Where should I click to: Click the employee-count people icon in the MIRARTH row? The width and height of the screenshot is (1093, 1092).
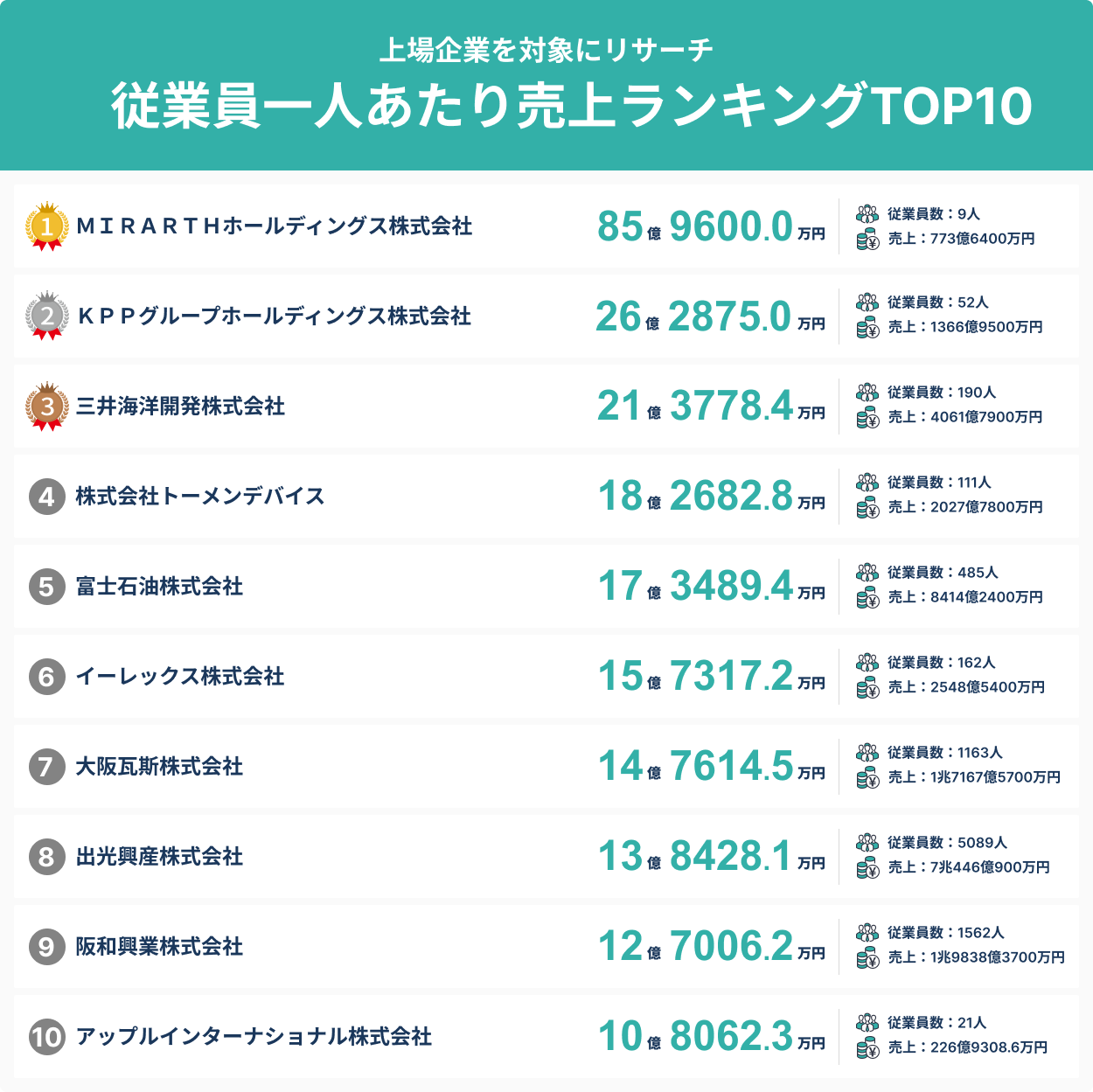(x=867, y=214)
